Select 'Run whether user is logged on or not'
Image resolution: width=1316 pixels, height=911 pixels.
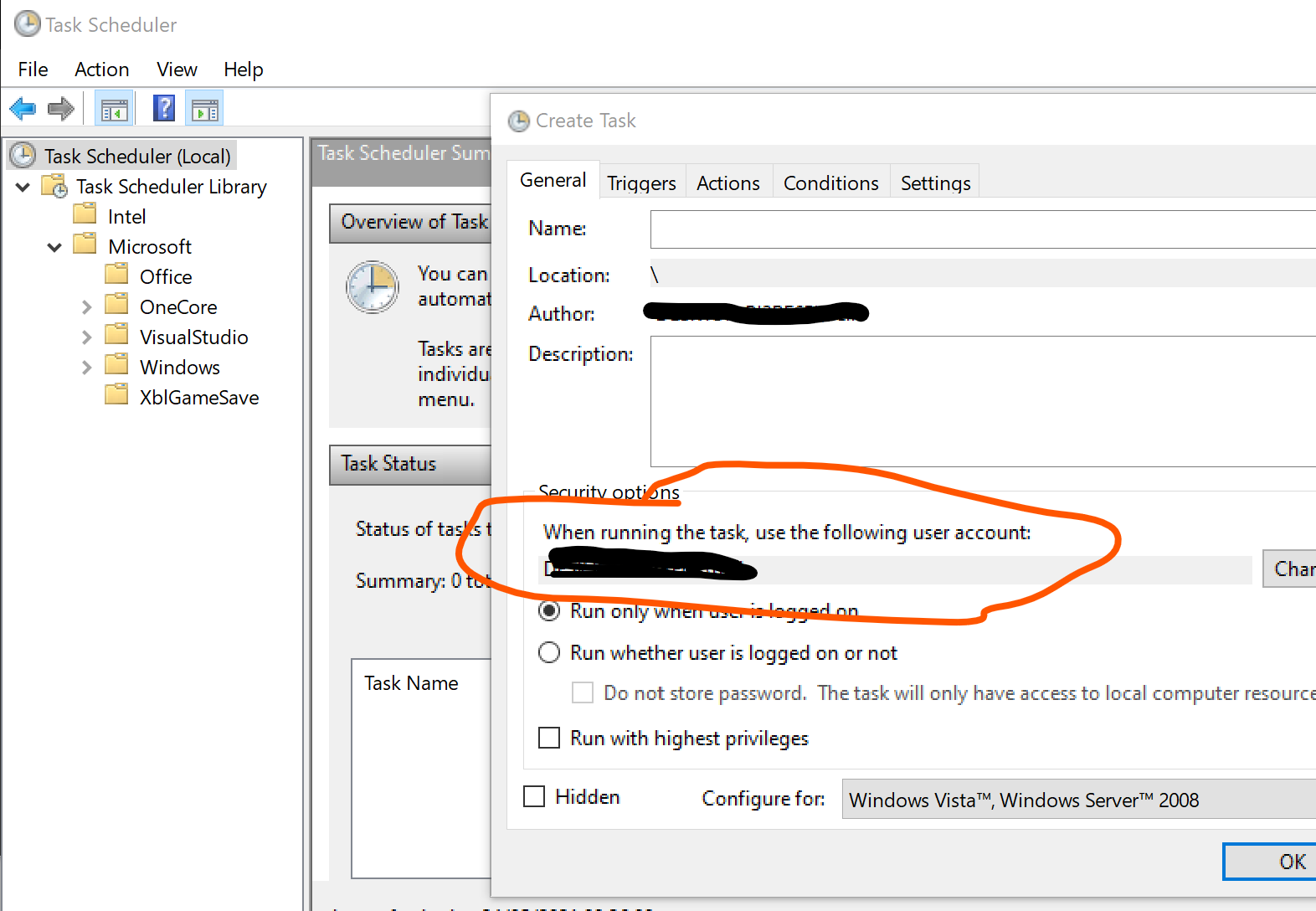tap(549, 652)
